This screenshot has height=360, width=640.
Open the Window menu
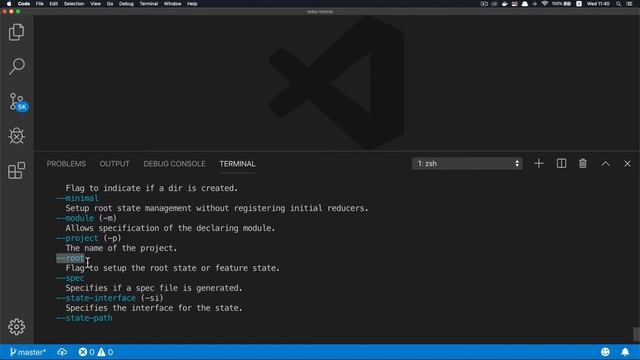point(172,4)
